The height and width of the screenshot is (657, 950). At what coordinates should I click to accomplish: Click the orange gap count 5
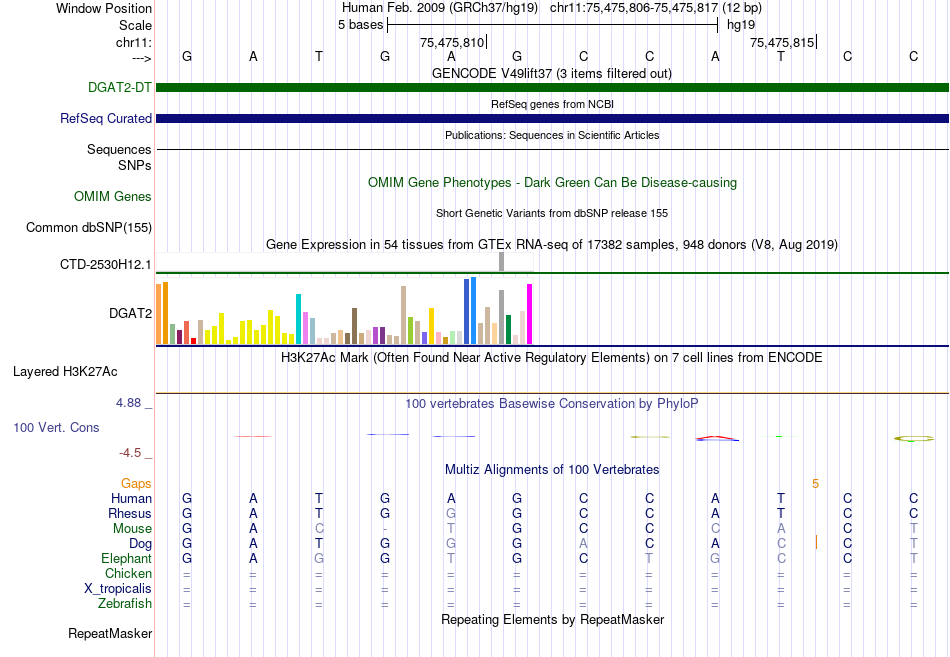tap(815, 484)
